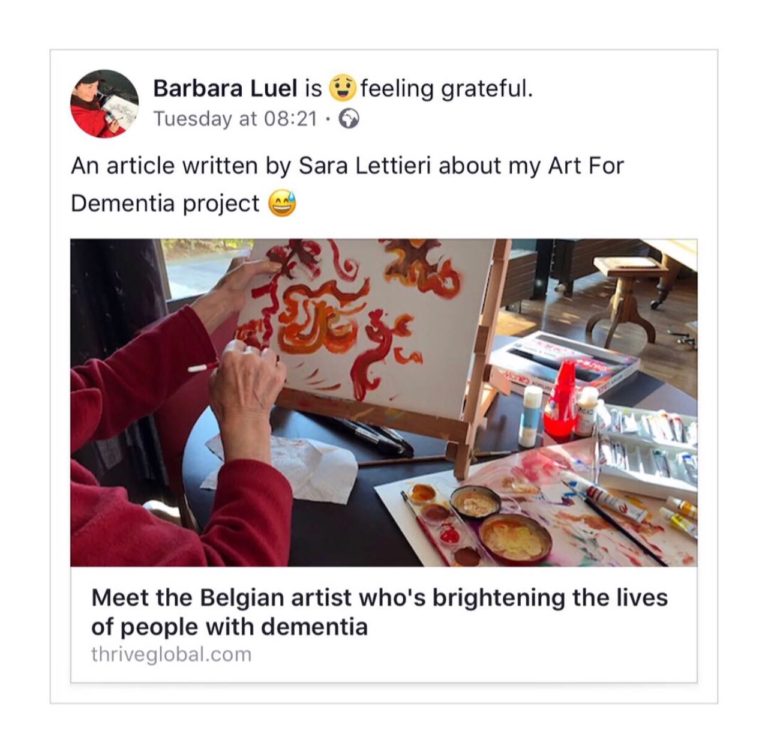The width and height of the screenshot is (768, 748).
Task: Open Barbara Luel's round profile picture
Action: (x=104, y=103)
